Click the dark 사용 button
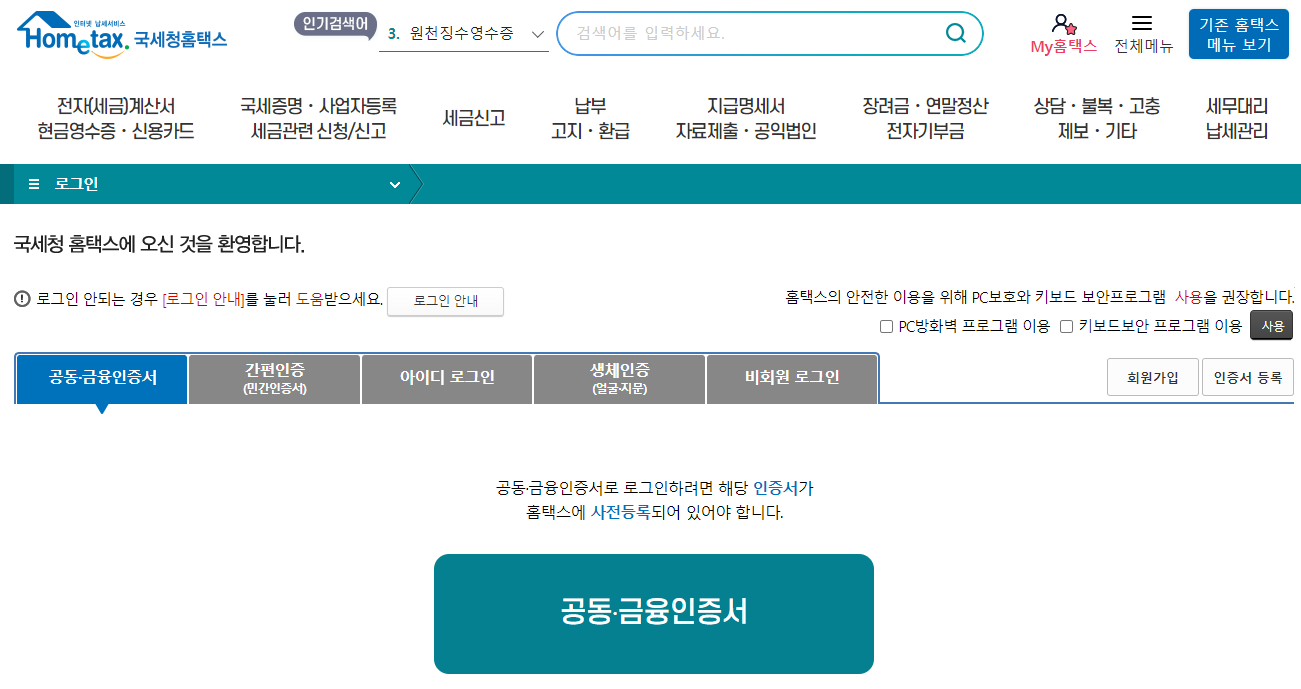The image size is (1301, 689). [x=1270, y=324]
